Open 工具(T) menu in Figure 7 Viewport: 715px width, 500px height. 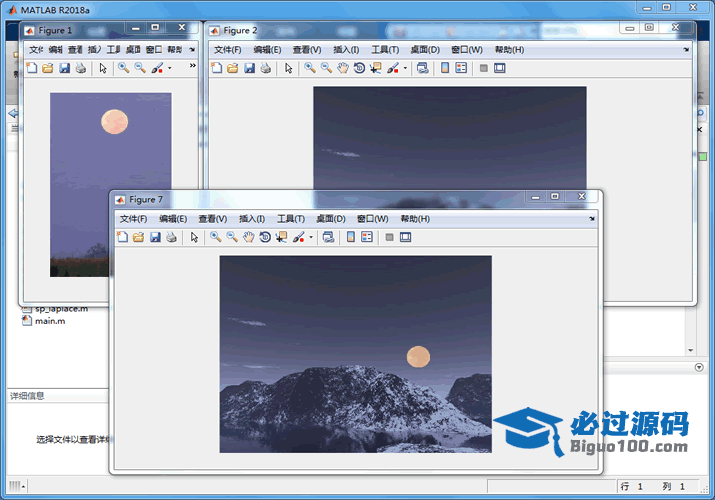(291, 218)
